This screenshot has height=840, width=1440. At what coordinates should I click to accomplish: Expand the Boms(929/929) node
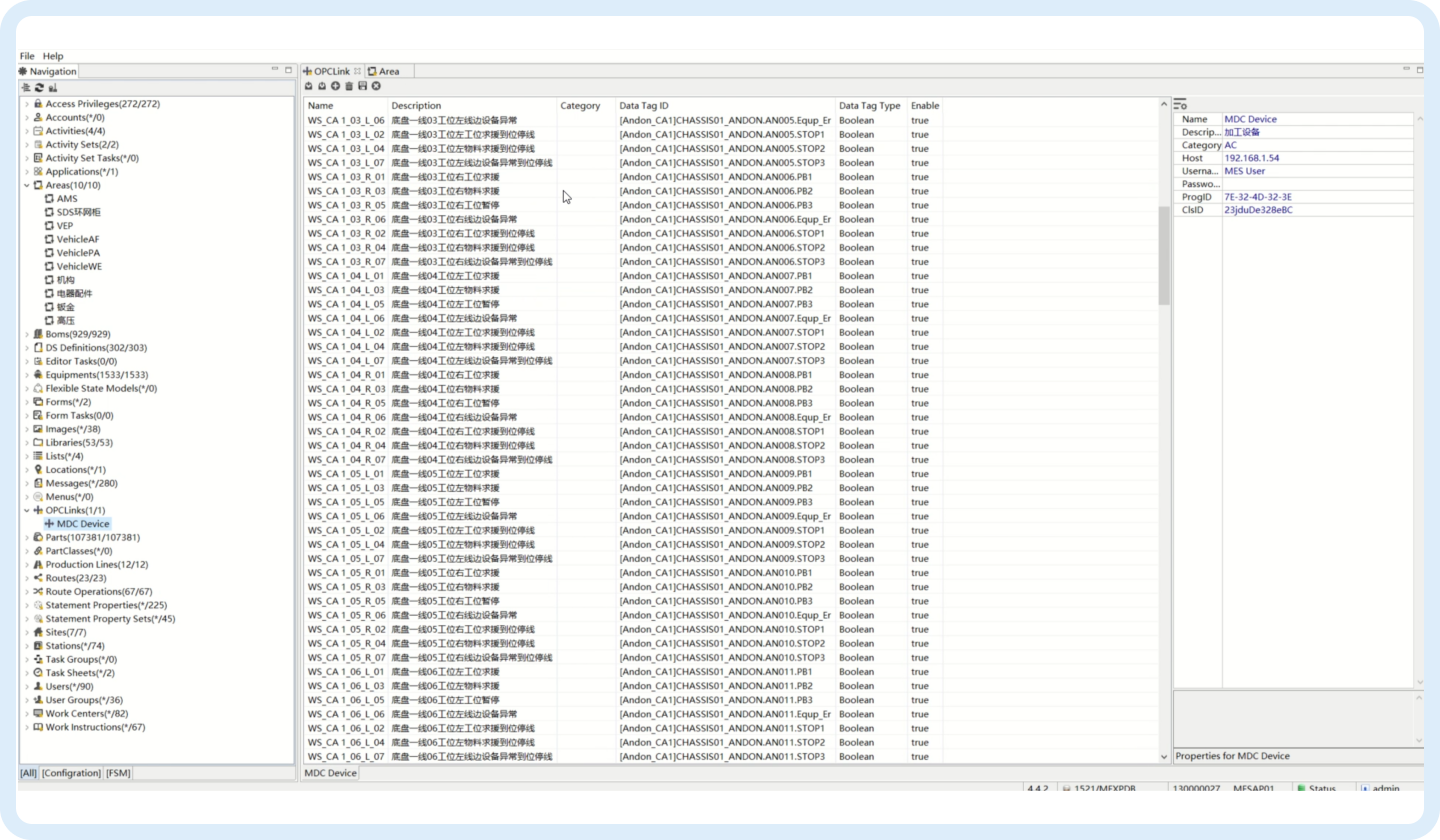click(26, 334)
